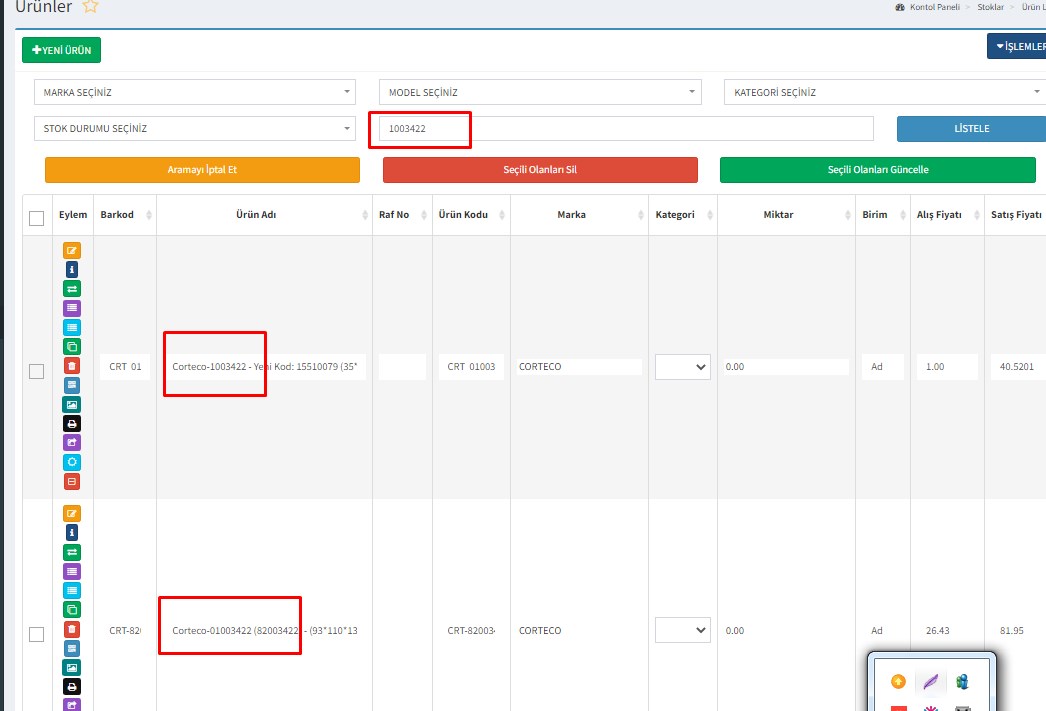Click the green transfer arrows icon in second row
1046x711 pixels.
click(x=72, y=552)
